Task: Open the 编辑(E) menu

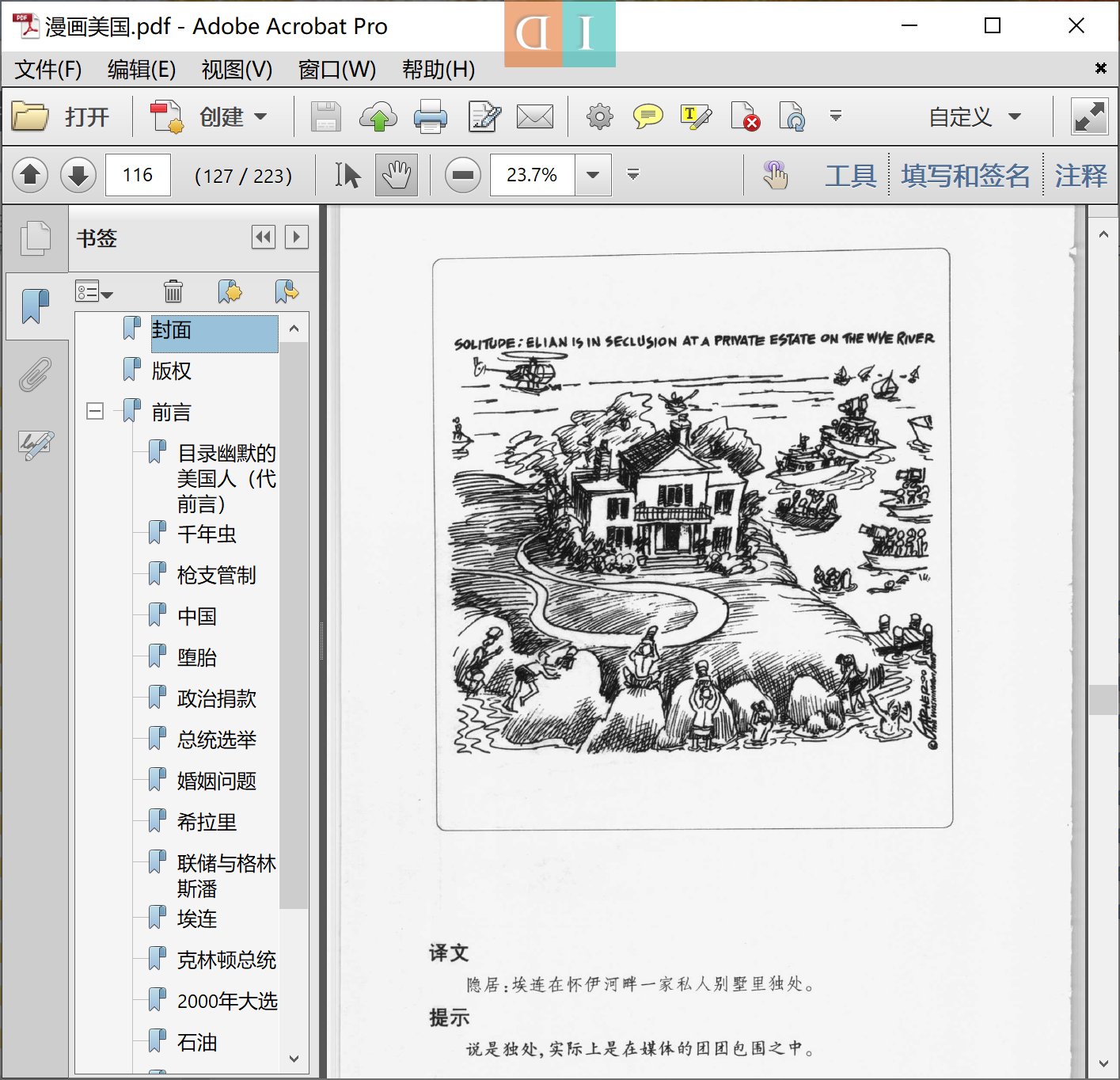Action: 142,70
